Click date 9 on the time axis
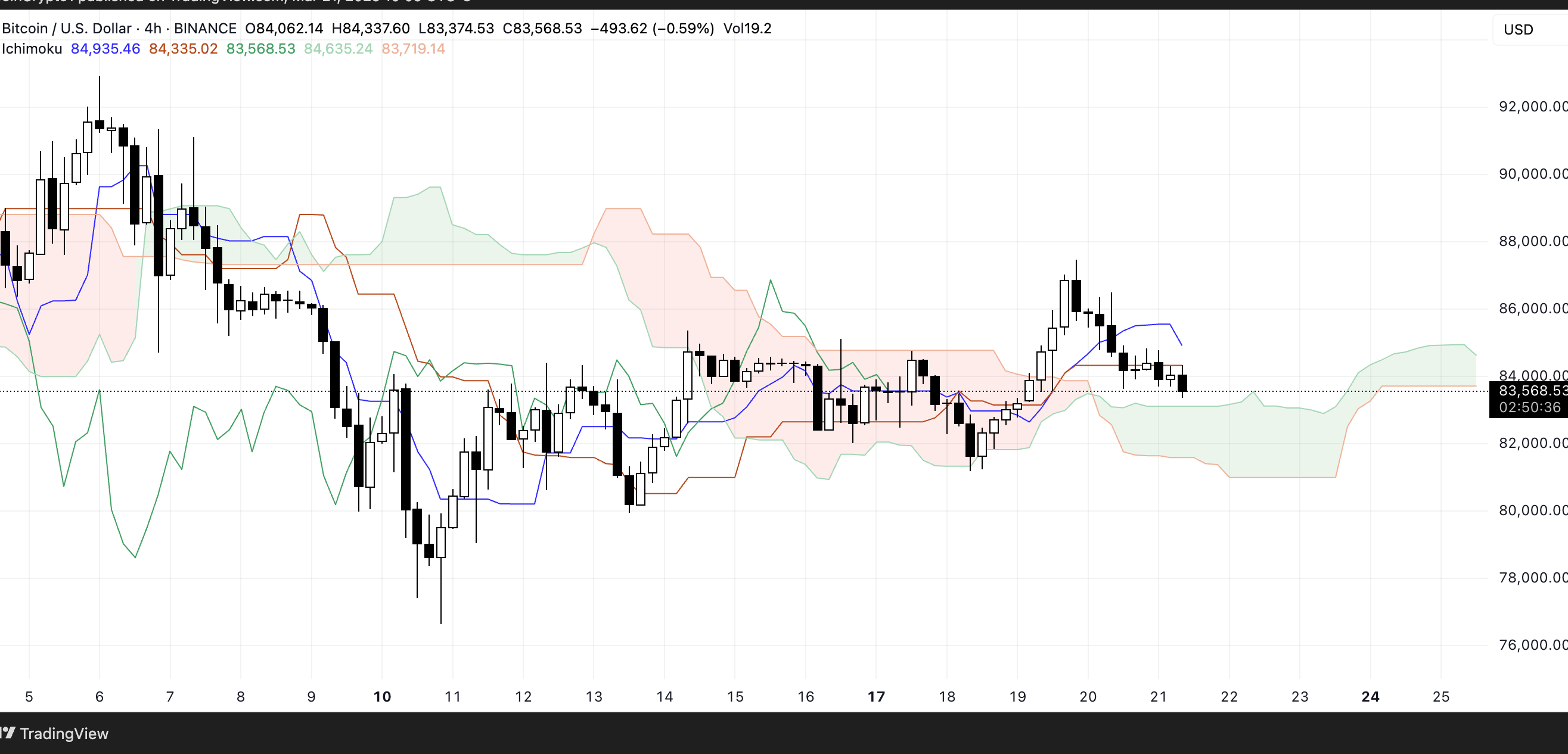 311,697
